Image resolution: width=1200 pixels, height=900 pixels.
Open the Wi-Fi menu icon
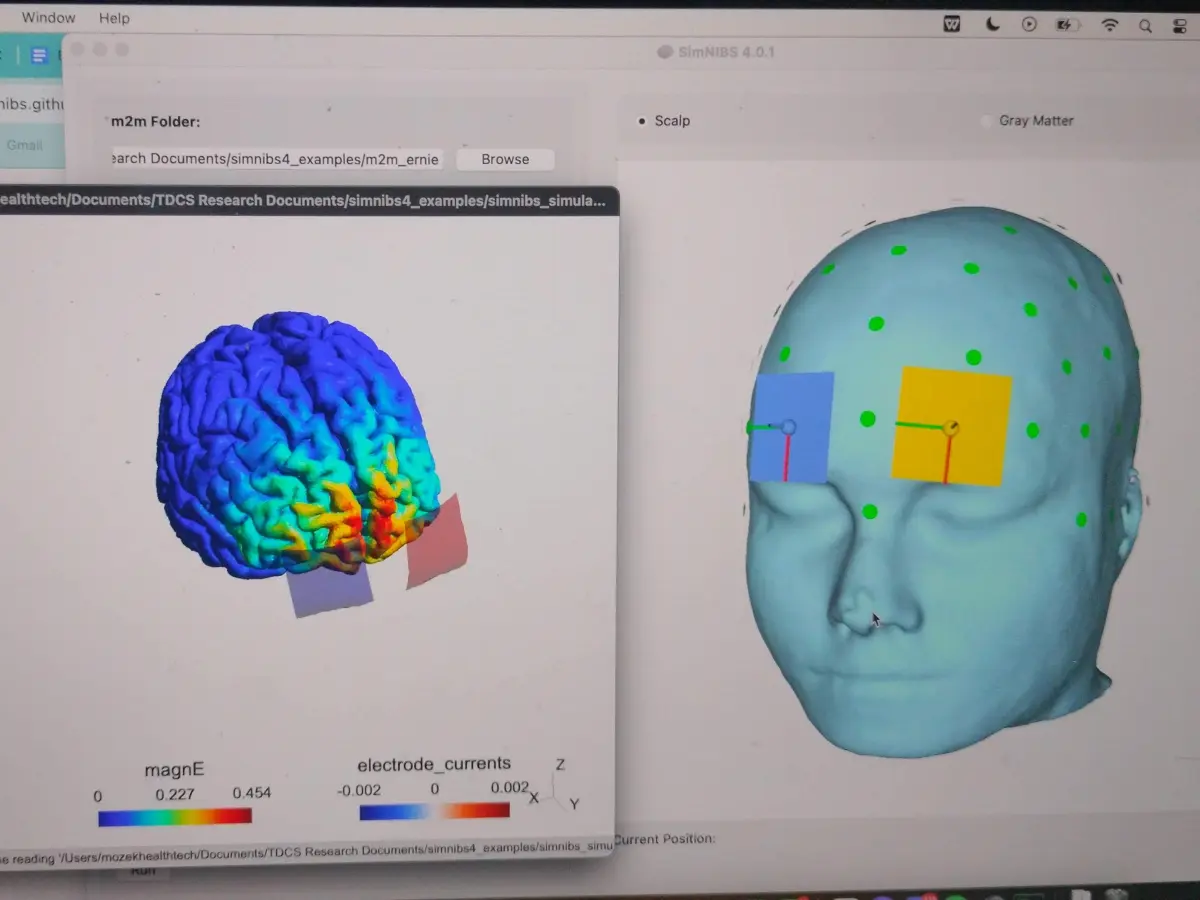tap(1109, 25)
